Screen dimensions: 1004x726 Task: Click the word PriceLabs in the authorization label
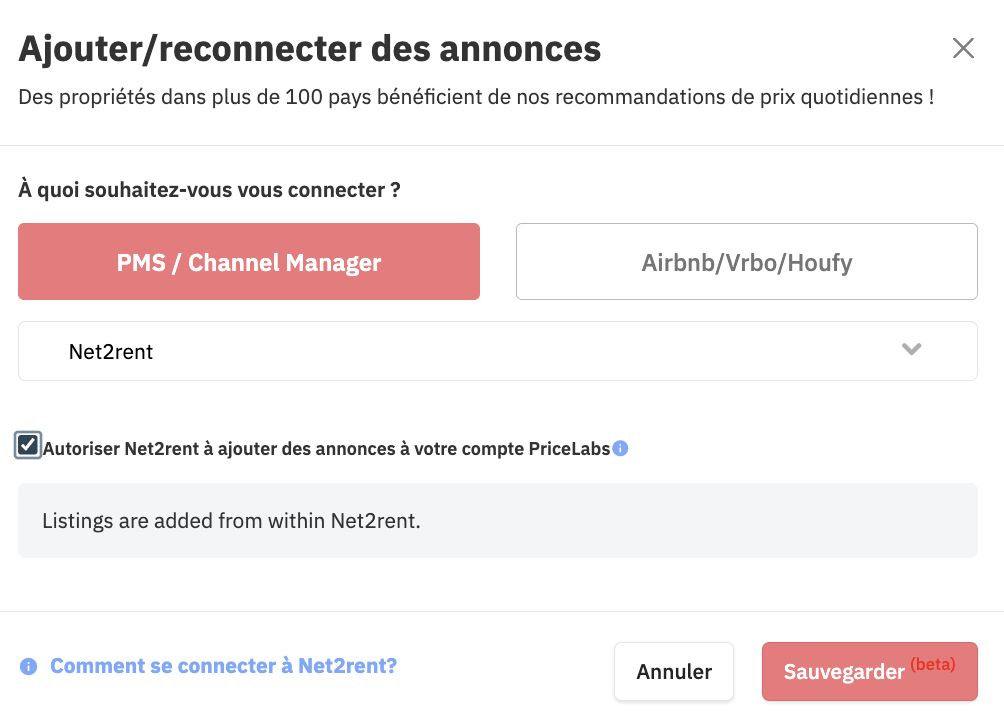point(569,449)
